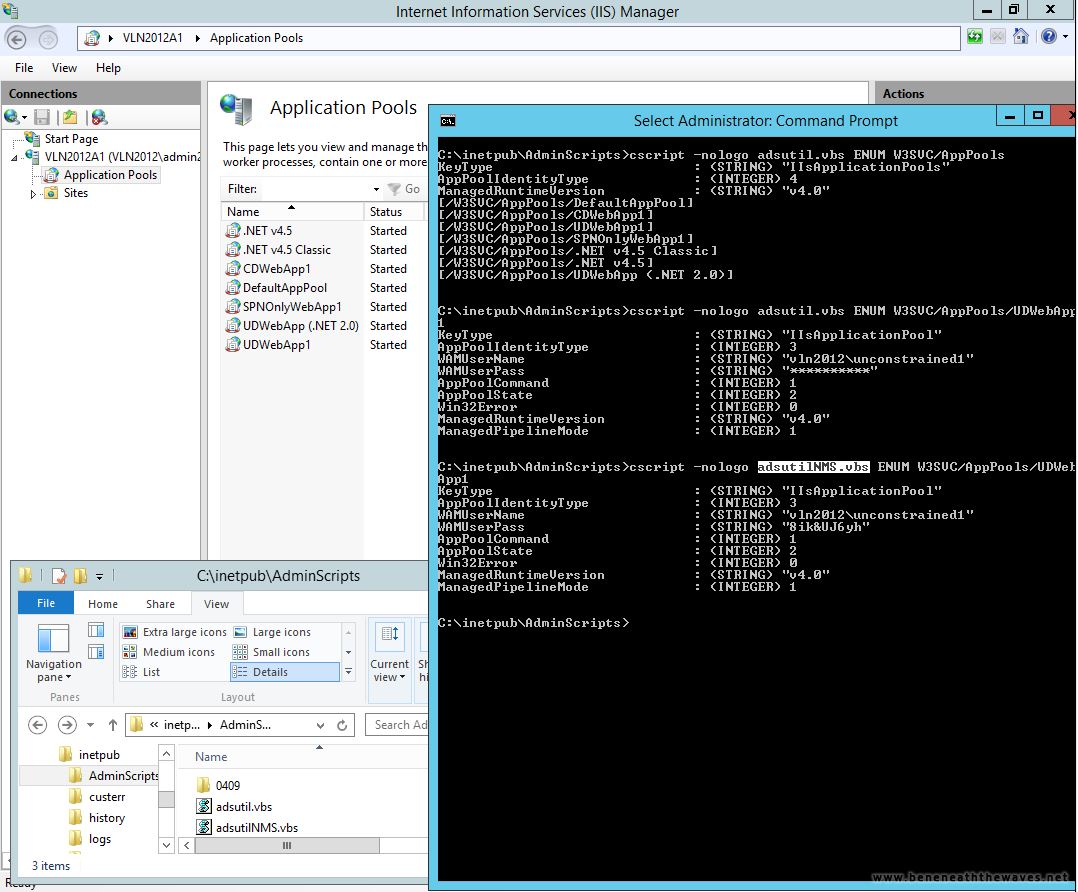Viewport: 1078px width, 892px height.
Task: Click the IIS Manager Back navigation arrow
Action: tap(16, 39)
